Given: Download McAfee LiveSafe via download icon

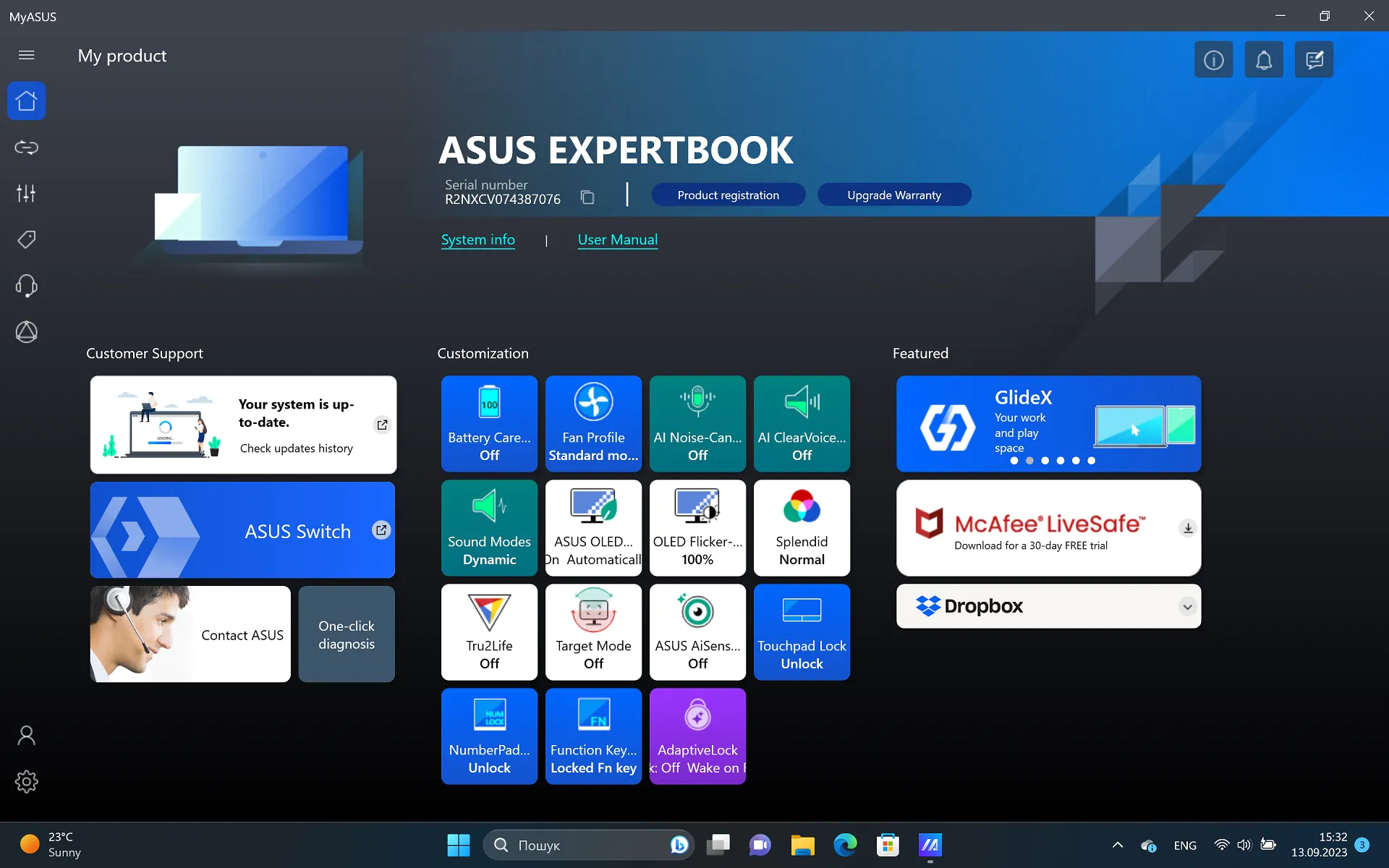Looking at the screenshot, I should [x=1187, y=528].
